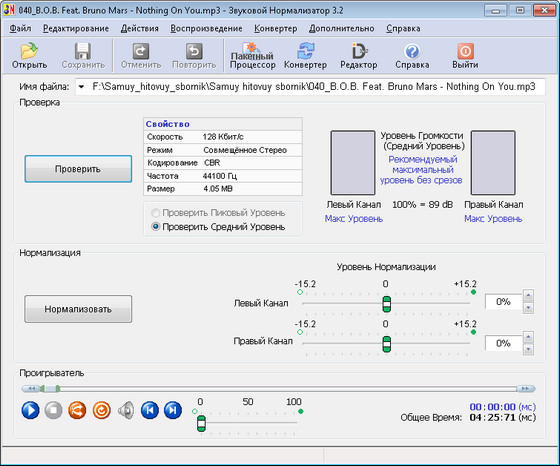Open the Действия menu

click(140, 29)
